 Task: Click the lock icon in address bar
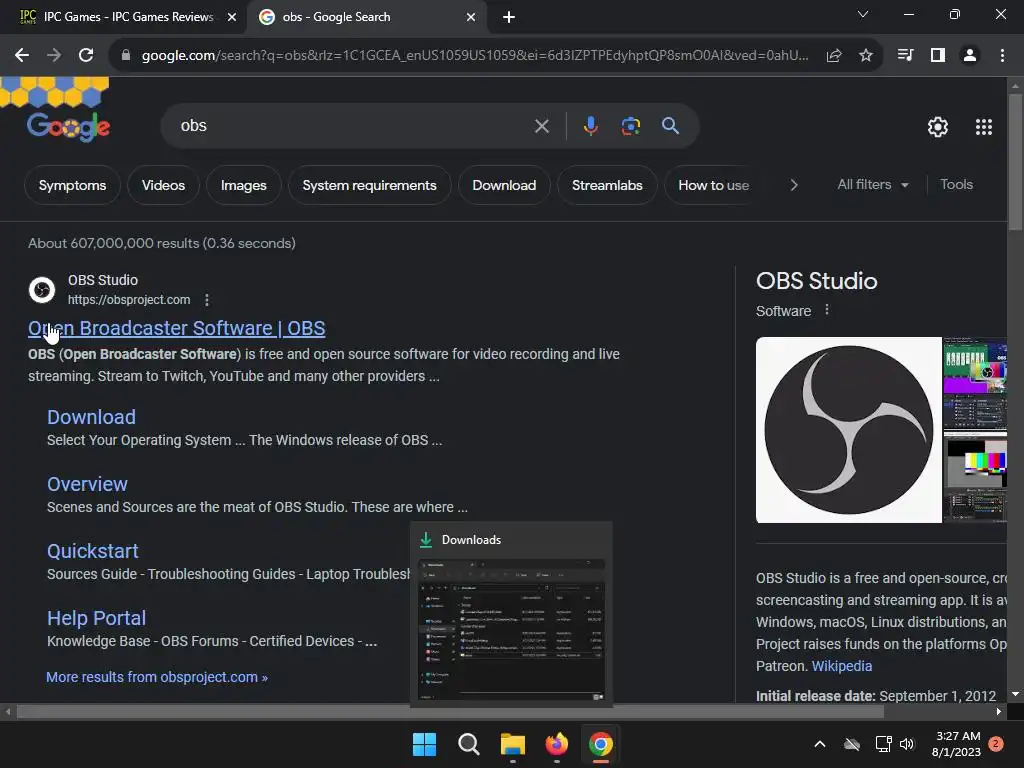[x=125, y=56]
